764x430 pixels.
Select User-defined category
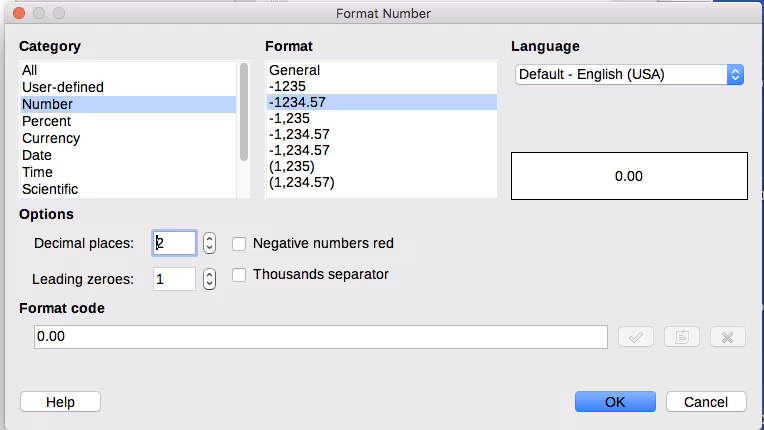129,88
